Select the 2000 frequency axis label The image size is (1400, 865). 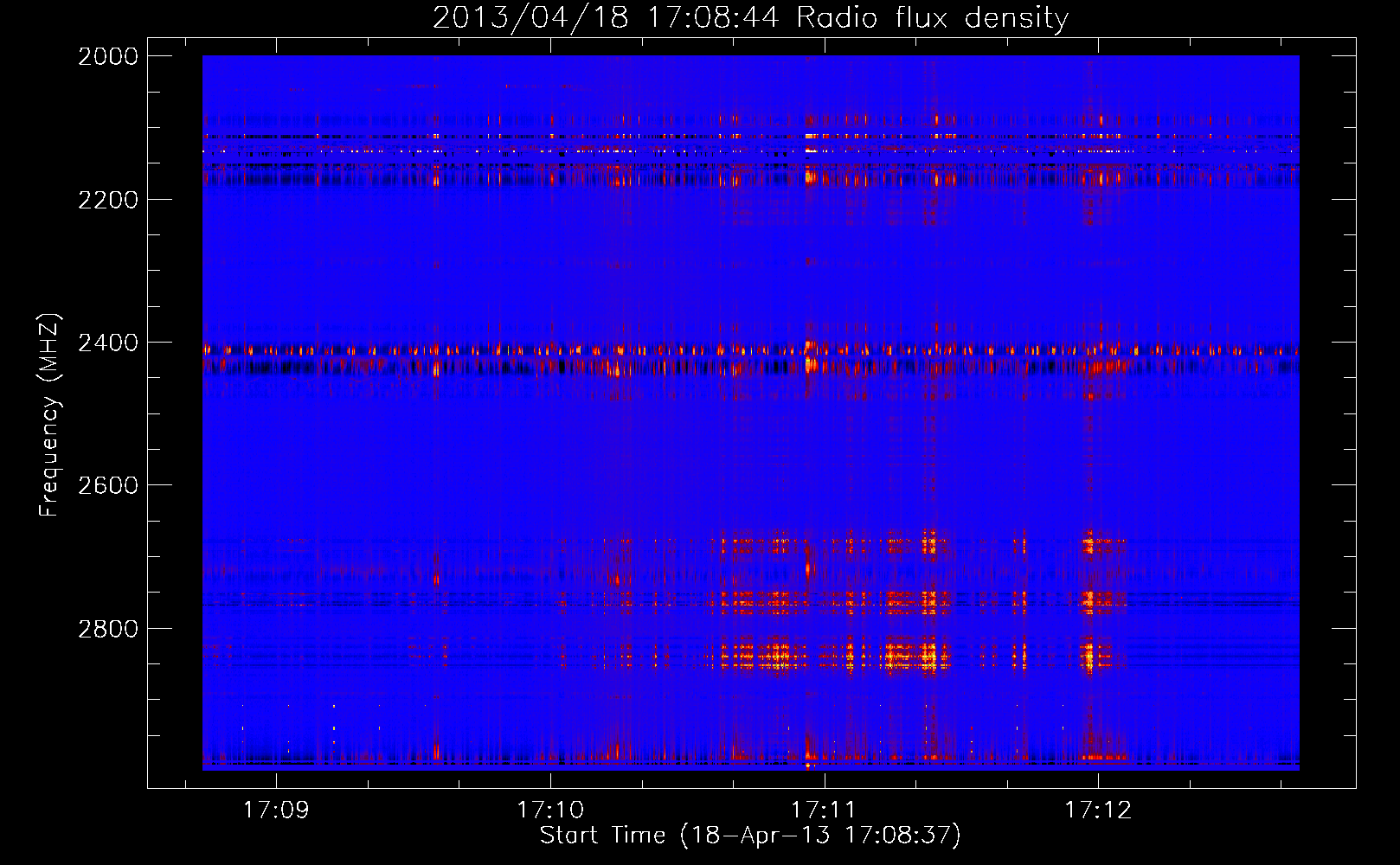(x=108, y=56)
